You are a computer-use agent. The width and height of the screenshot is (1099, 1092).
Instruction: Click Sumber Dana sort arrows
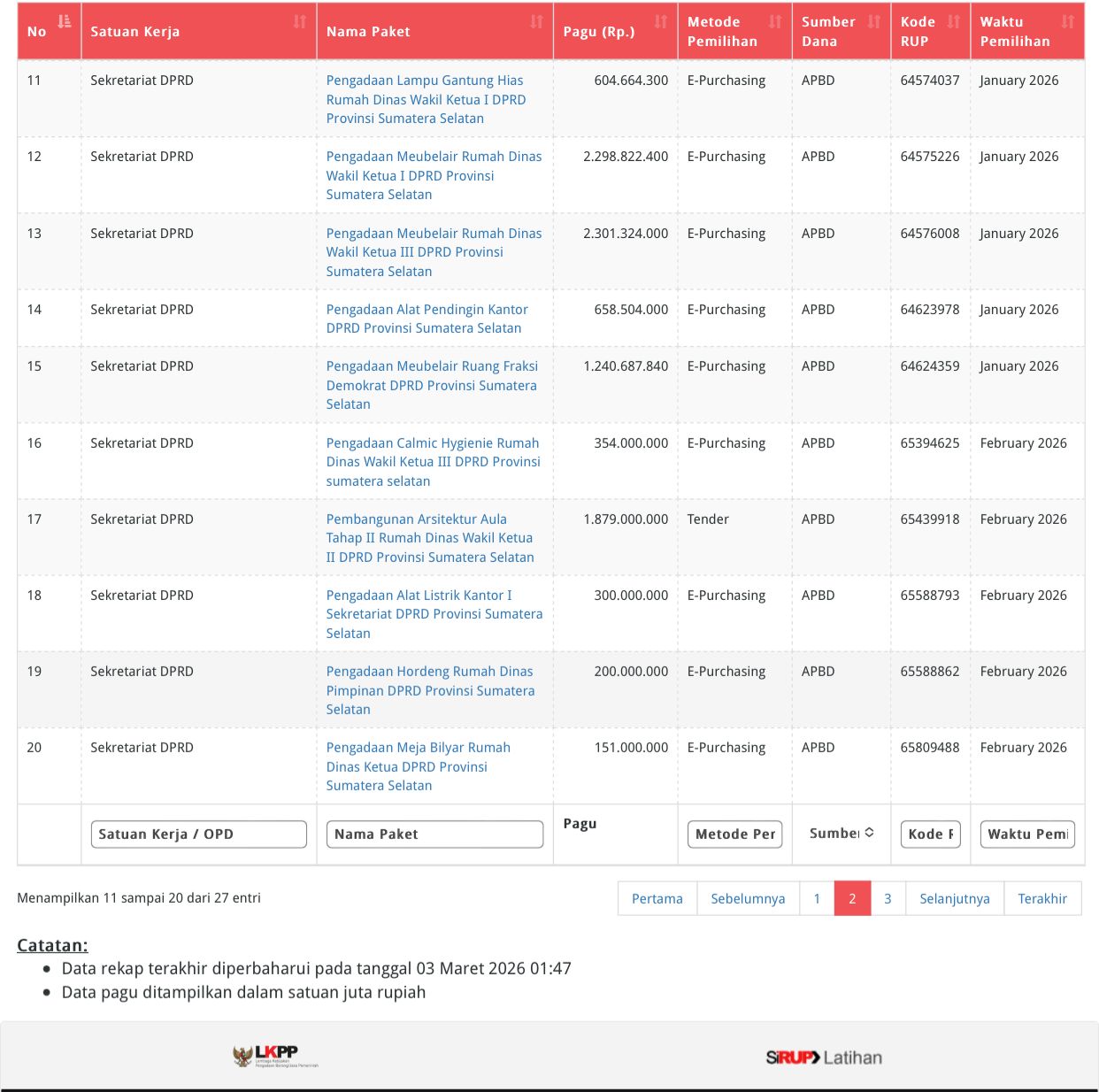(x=873, y=21)
